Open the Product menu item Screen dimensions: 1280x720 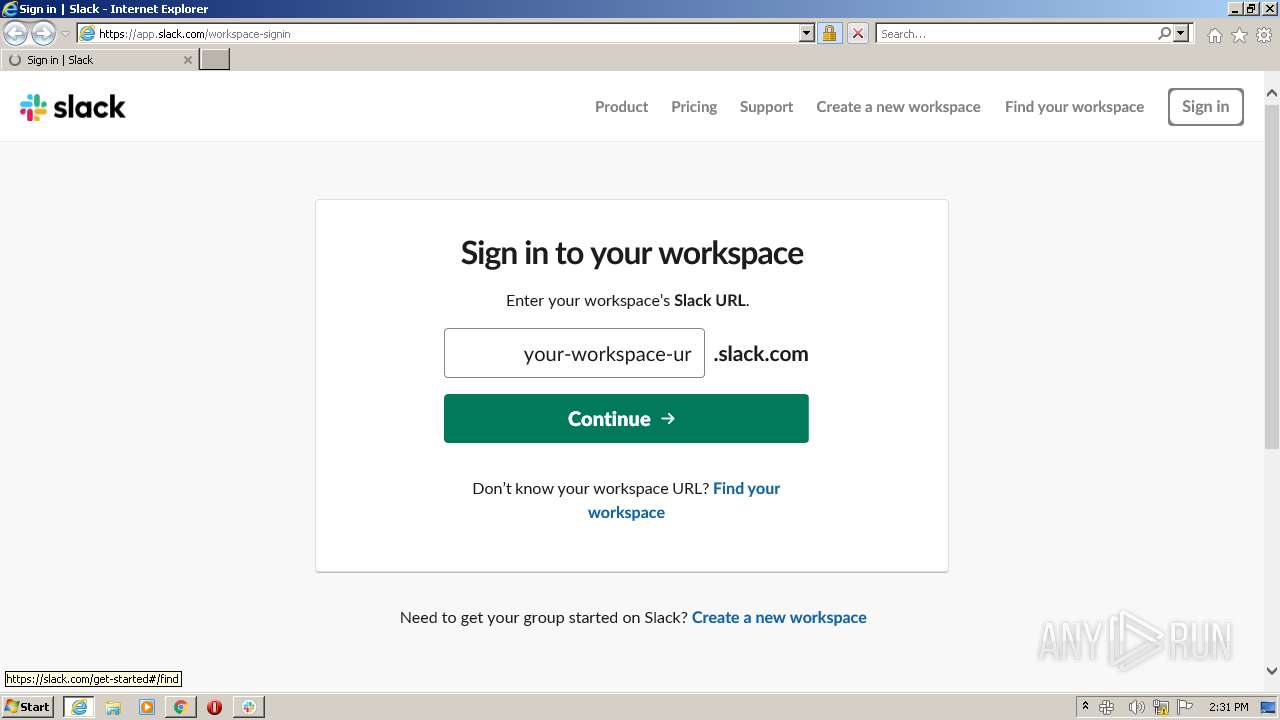pos(621,107)
